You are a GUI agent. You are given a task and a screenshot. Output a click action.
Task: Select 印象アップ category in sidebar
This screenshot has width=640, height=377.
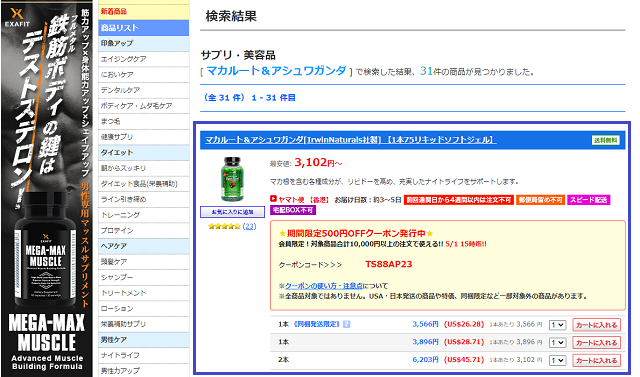coord(143,43)
